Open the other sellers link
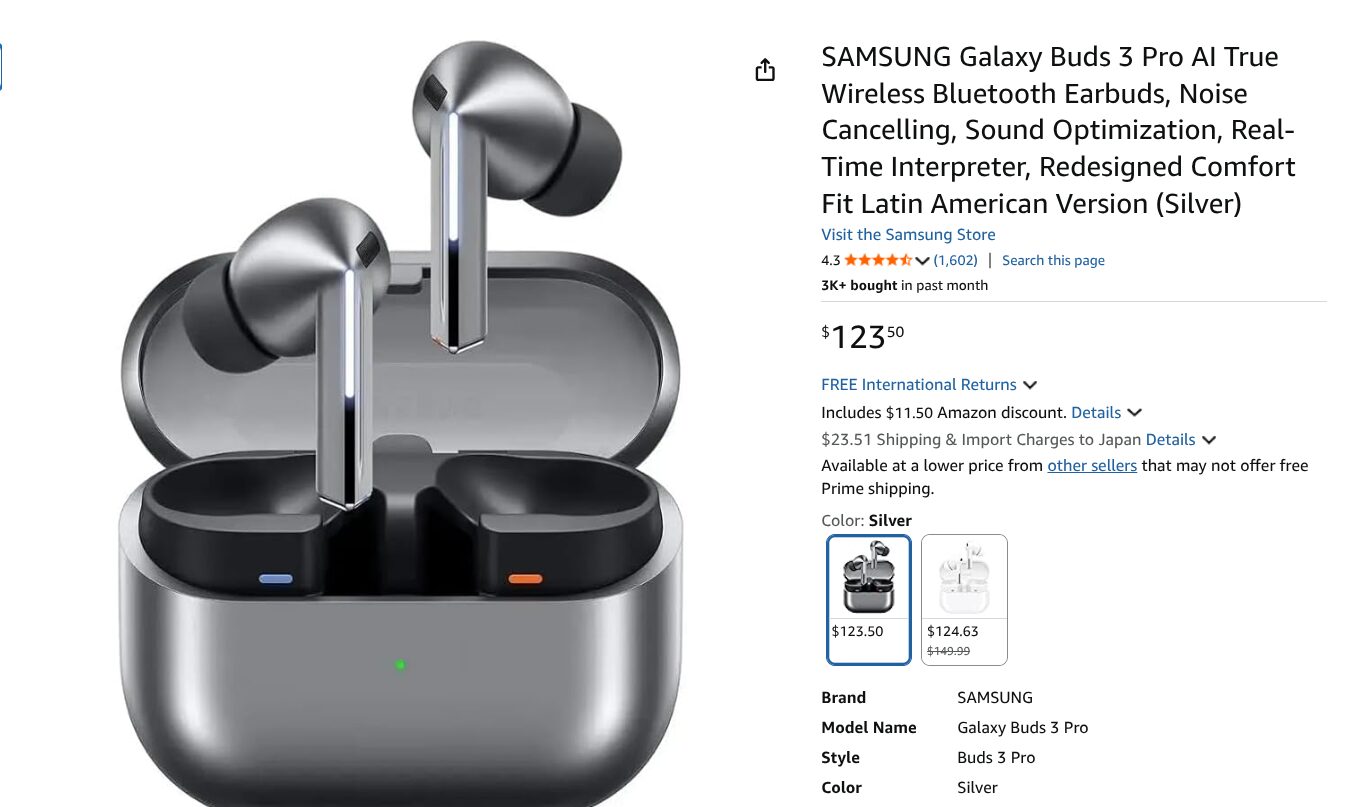The image size is (1352, 807). [x=1092, y=466]
